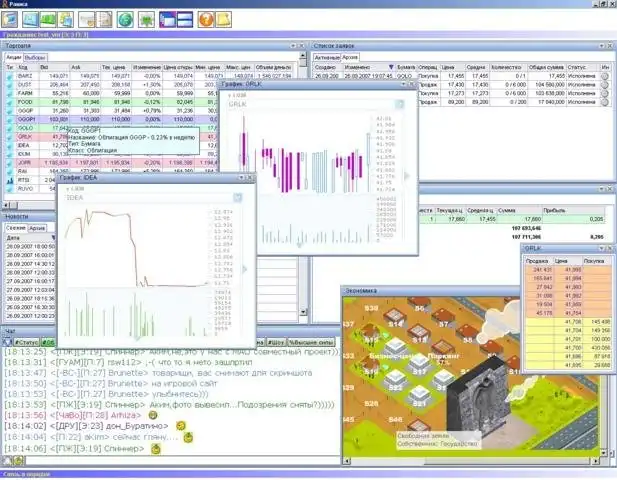The width and height of the screenshot is (617, 480).
Task: Click scroll-up arrow of trading table
Action: tap(303, 58)
